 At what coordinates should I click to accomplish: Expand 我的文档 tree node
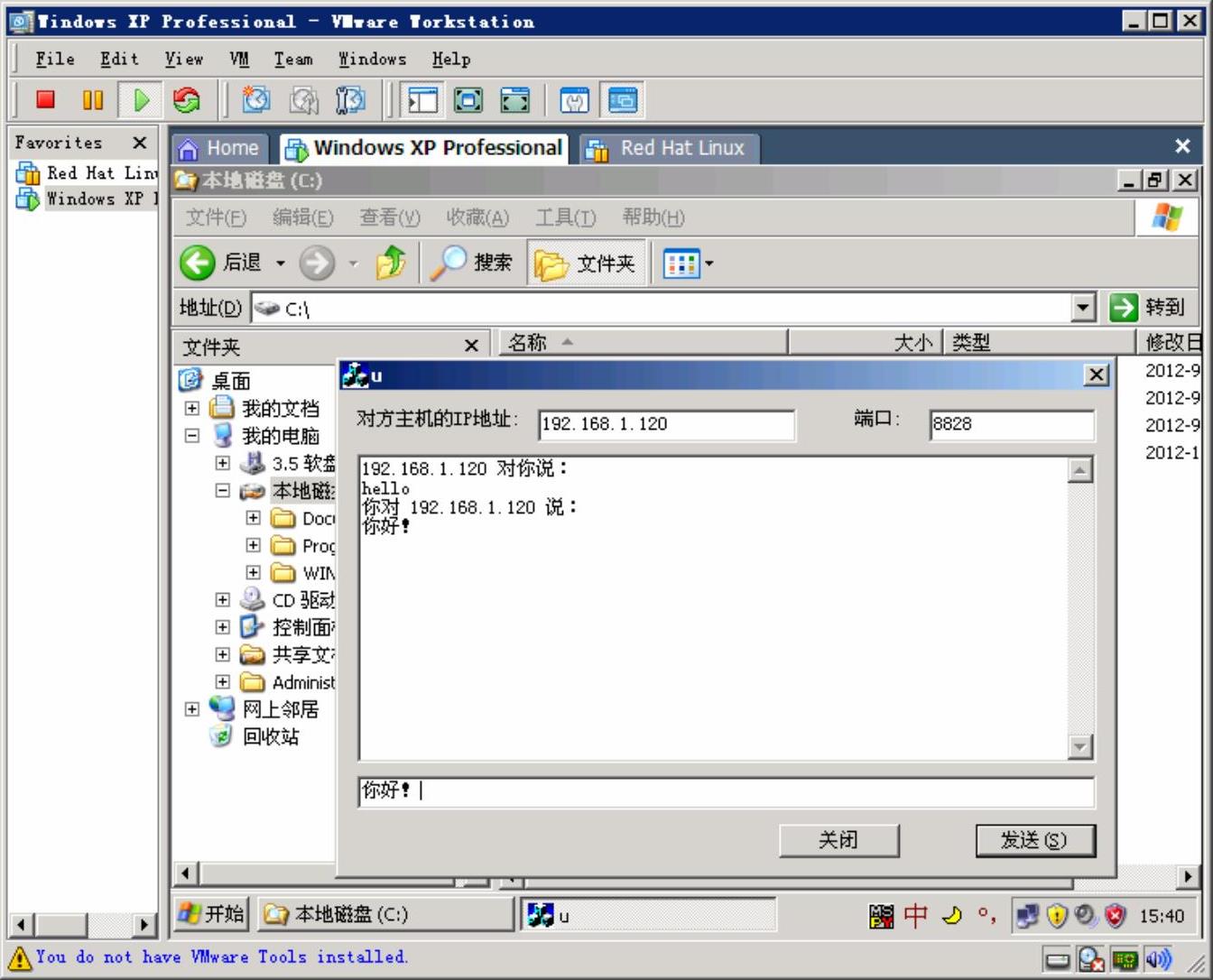[x=192, y=408]
